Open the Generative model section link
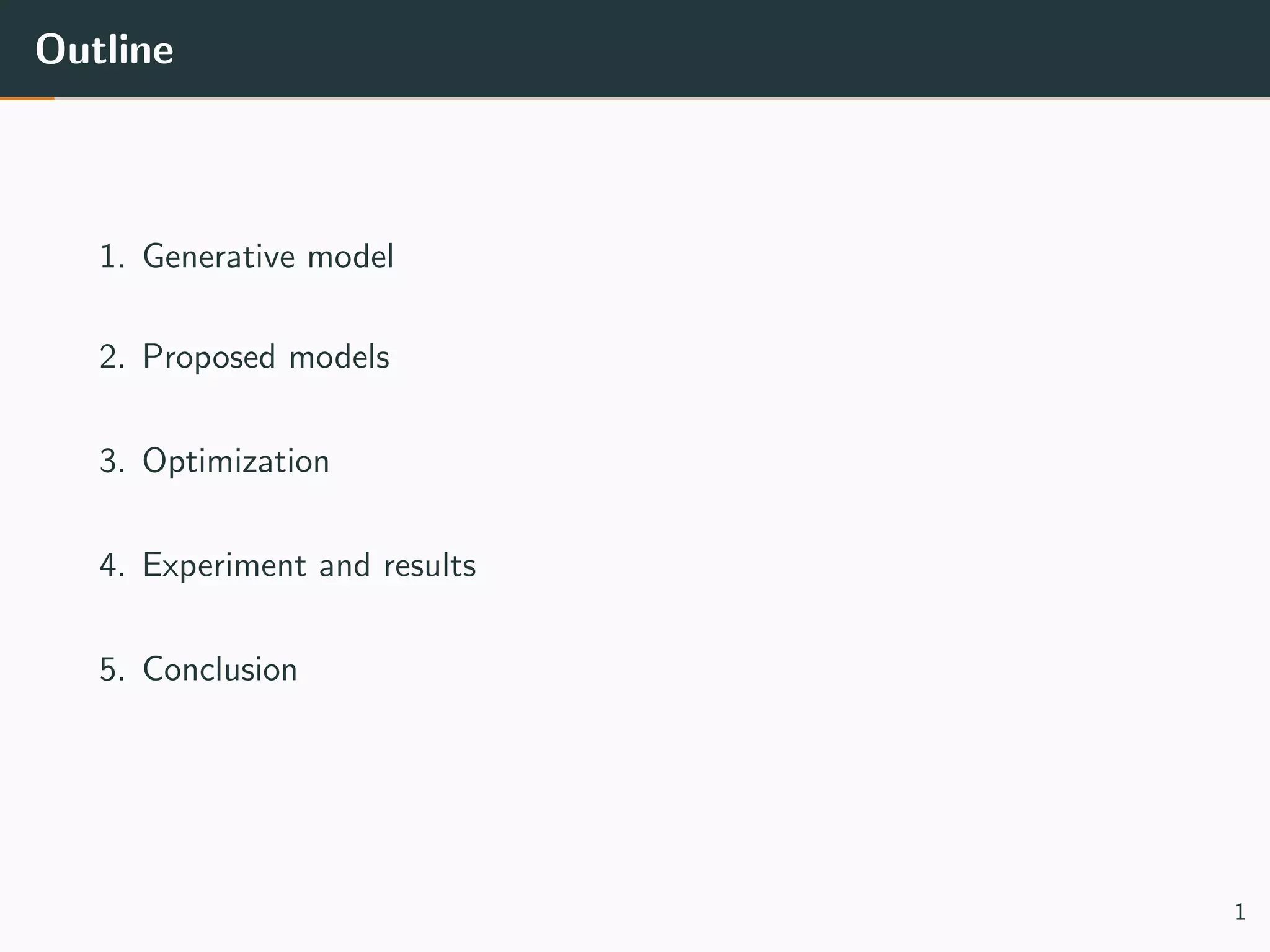This screenshot has width=1270, height=952. (x=268, y=256)
